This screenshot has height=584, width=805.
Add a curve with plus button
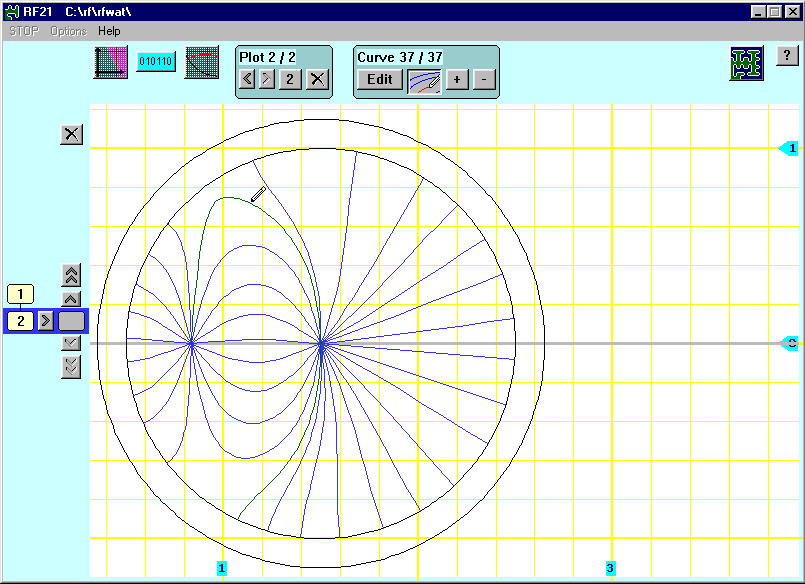tap(457, 79)
